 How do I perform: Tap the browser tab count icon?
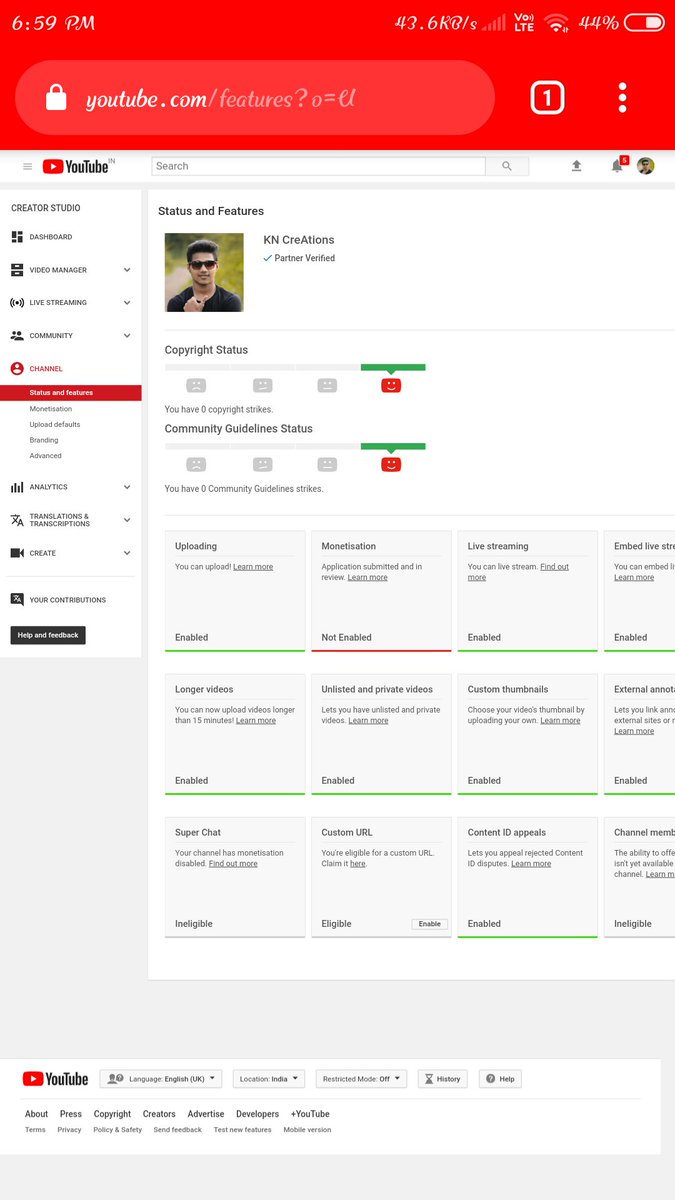(547, 98)
